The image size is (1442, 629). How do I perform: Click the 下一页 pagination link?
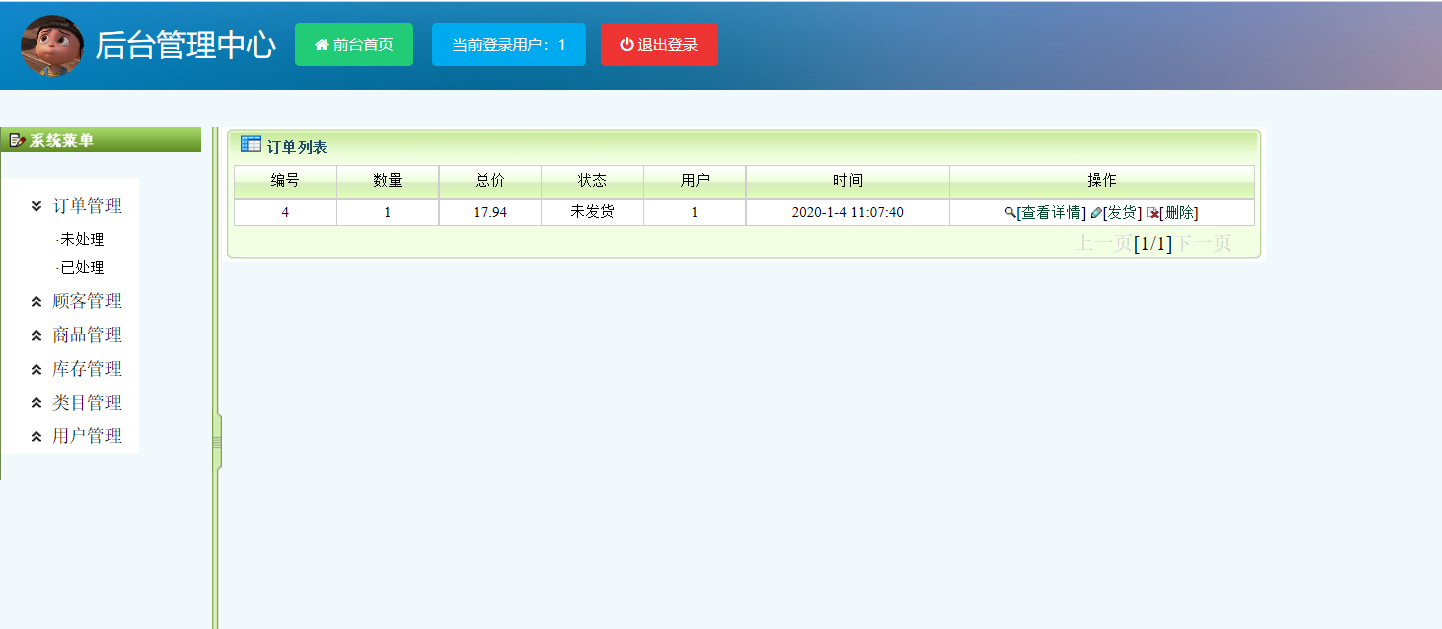pyautogui.click(x=1202, y=243)
